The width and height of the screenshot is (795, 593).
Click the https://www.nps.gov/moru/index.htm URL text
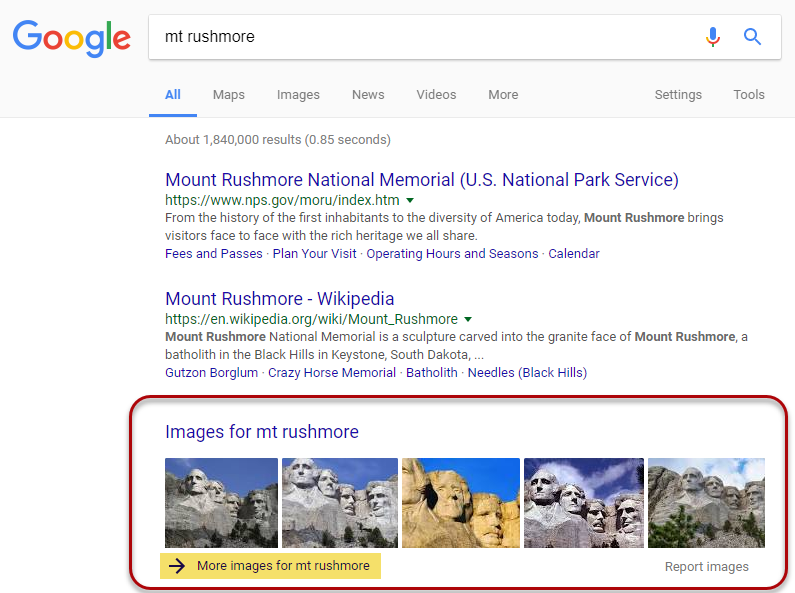282,200
